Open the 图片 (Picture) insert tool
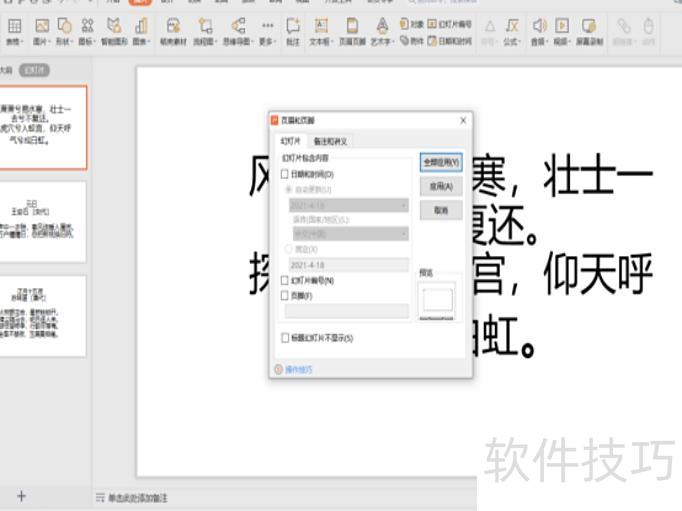This screenshot has height=511, width=682. click(42, 29)
